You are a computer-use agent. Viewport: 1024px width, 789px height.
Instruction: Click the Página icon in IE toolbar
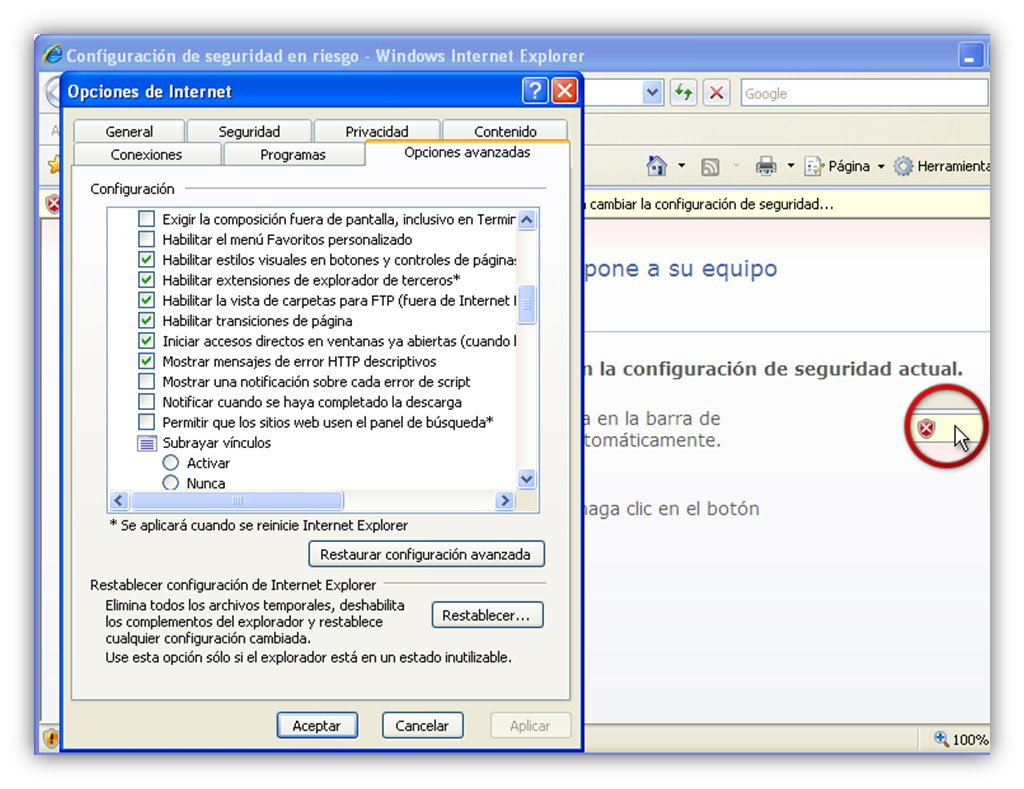click(x=813, y=167)
